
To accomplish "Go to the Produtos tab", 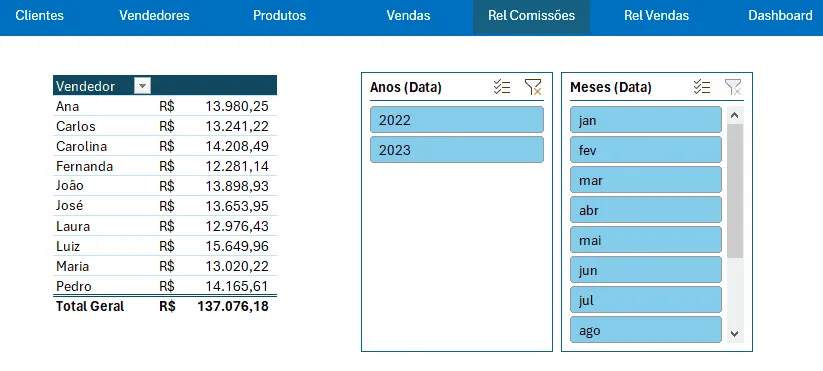I will coord(280,16).
